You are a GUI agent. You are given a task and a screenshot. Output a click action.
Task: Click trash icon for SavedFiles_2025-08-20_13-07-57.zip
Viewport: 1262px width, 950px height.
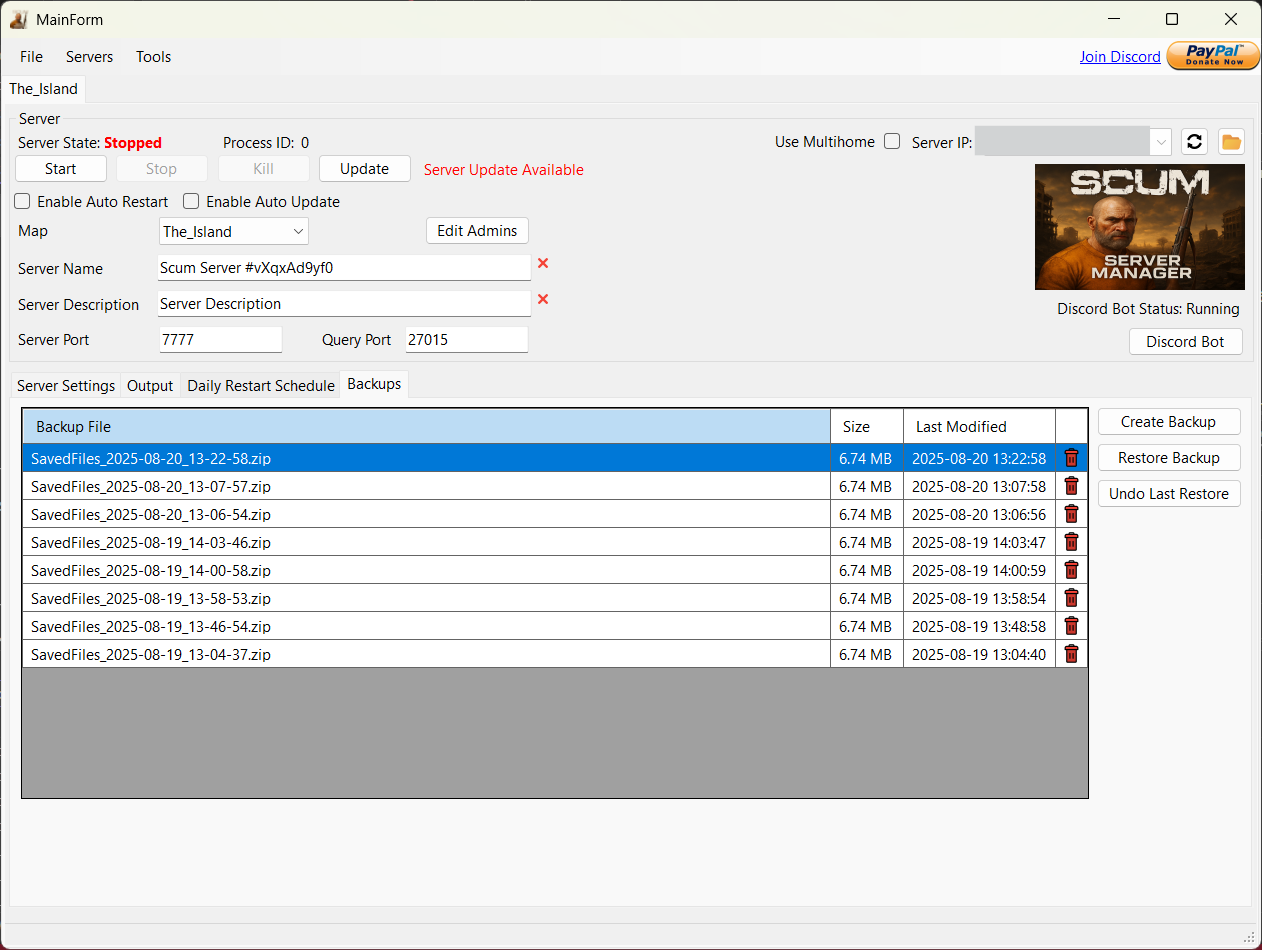(1071, 486)
